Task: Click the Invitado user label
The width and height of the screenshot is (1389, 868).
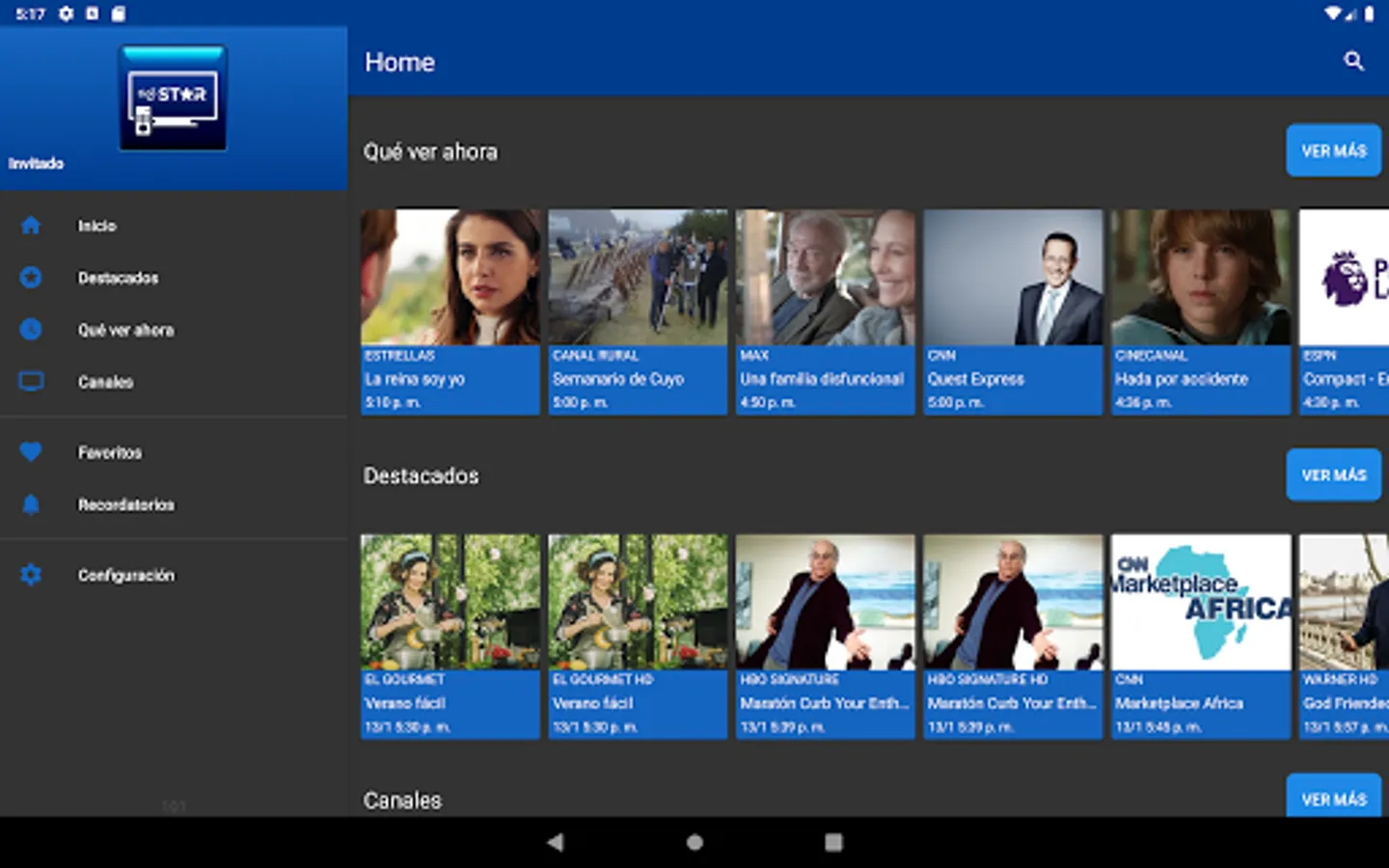Action: point(37,164)
